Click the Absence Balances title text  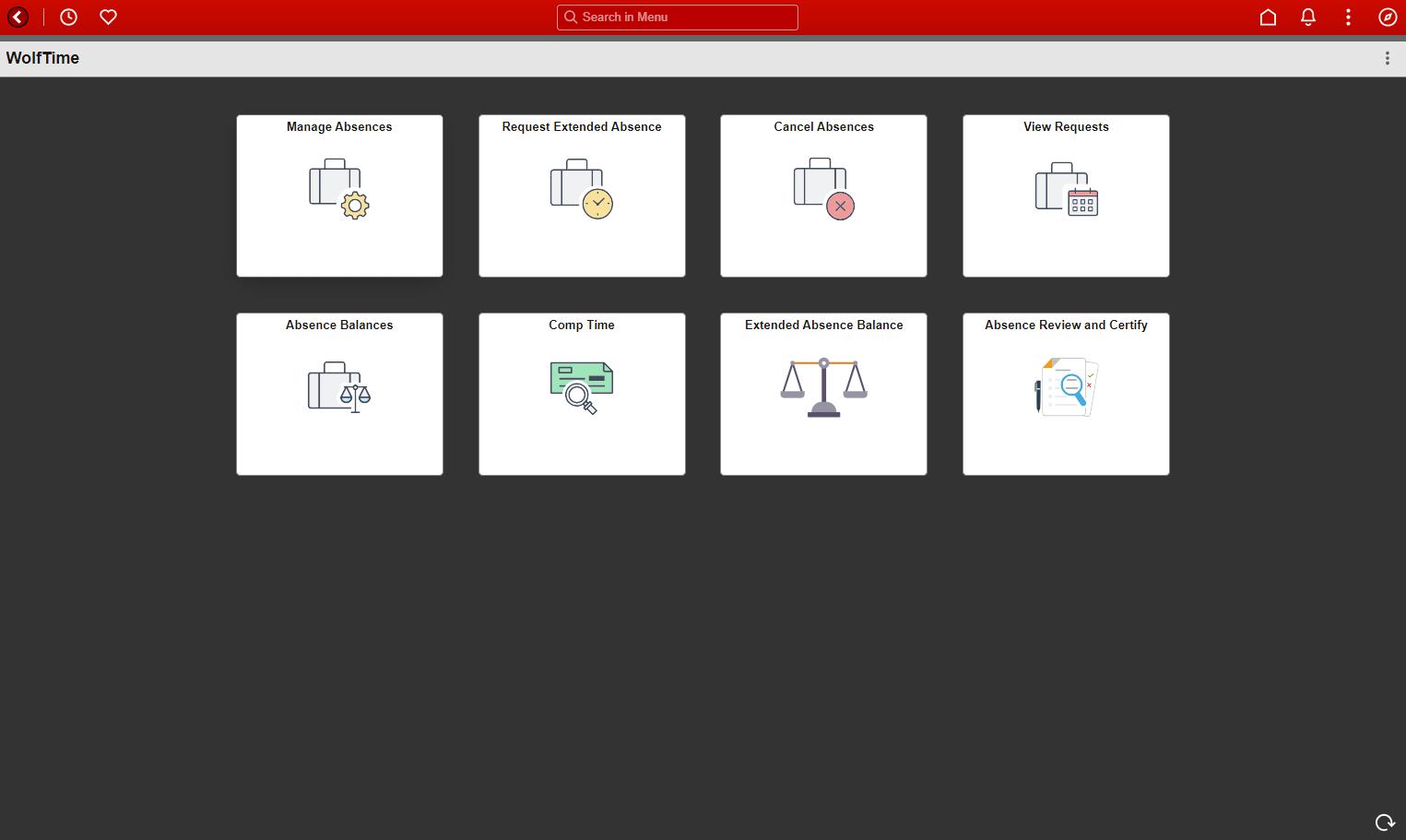click(339, 325)
